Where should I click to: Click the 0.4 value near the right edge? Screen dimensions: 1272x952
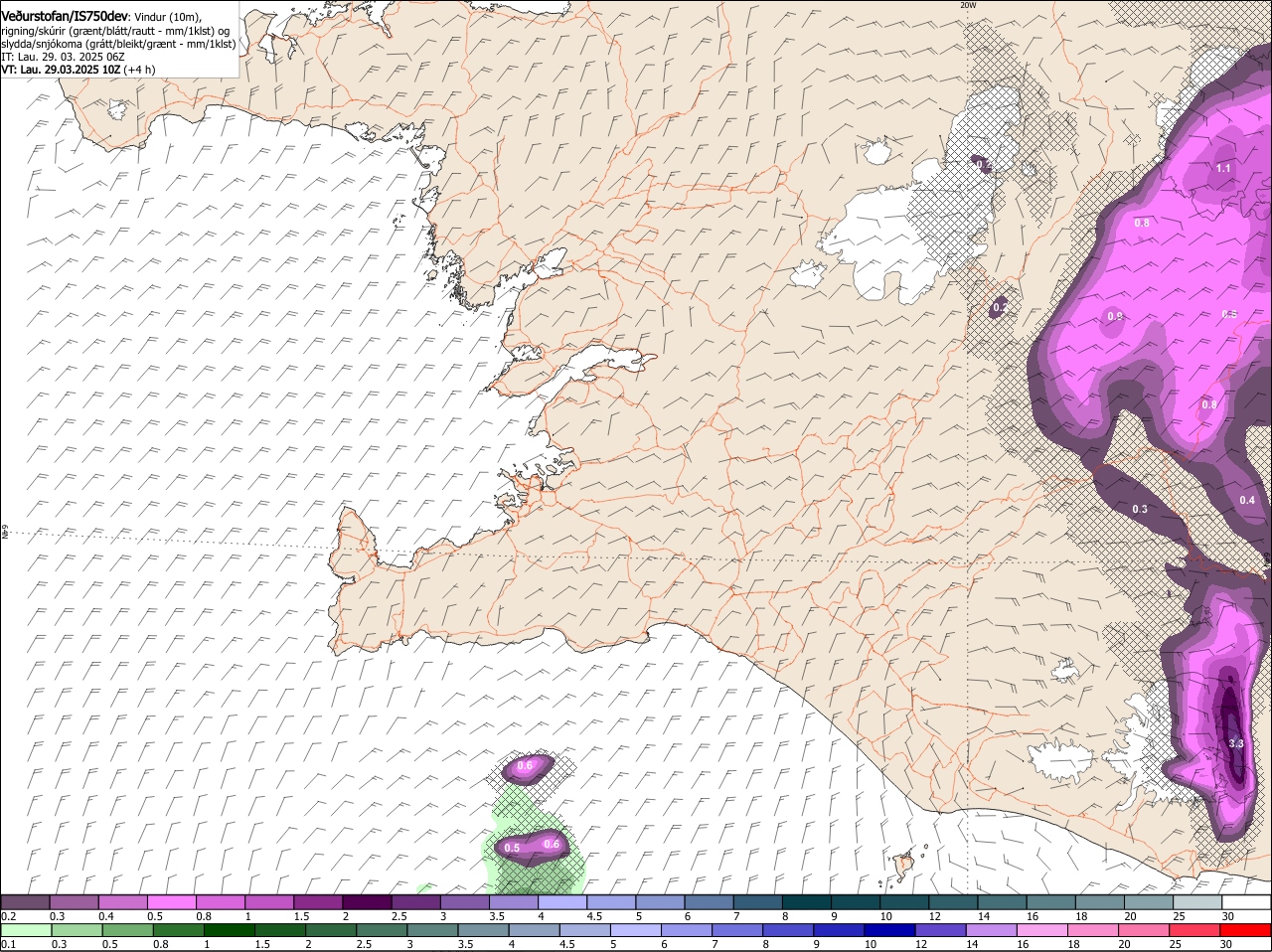pyautogui.click(x=1247, y=500)
